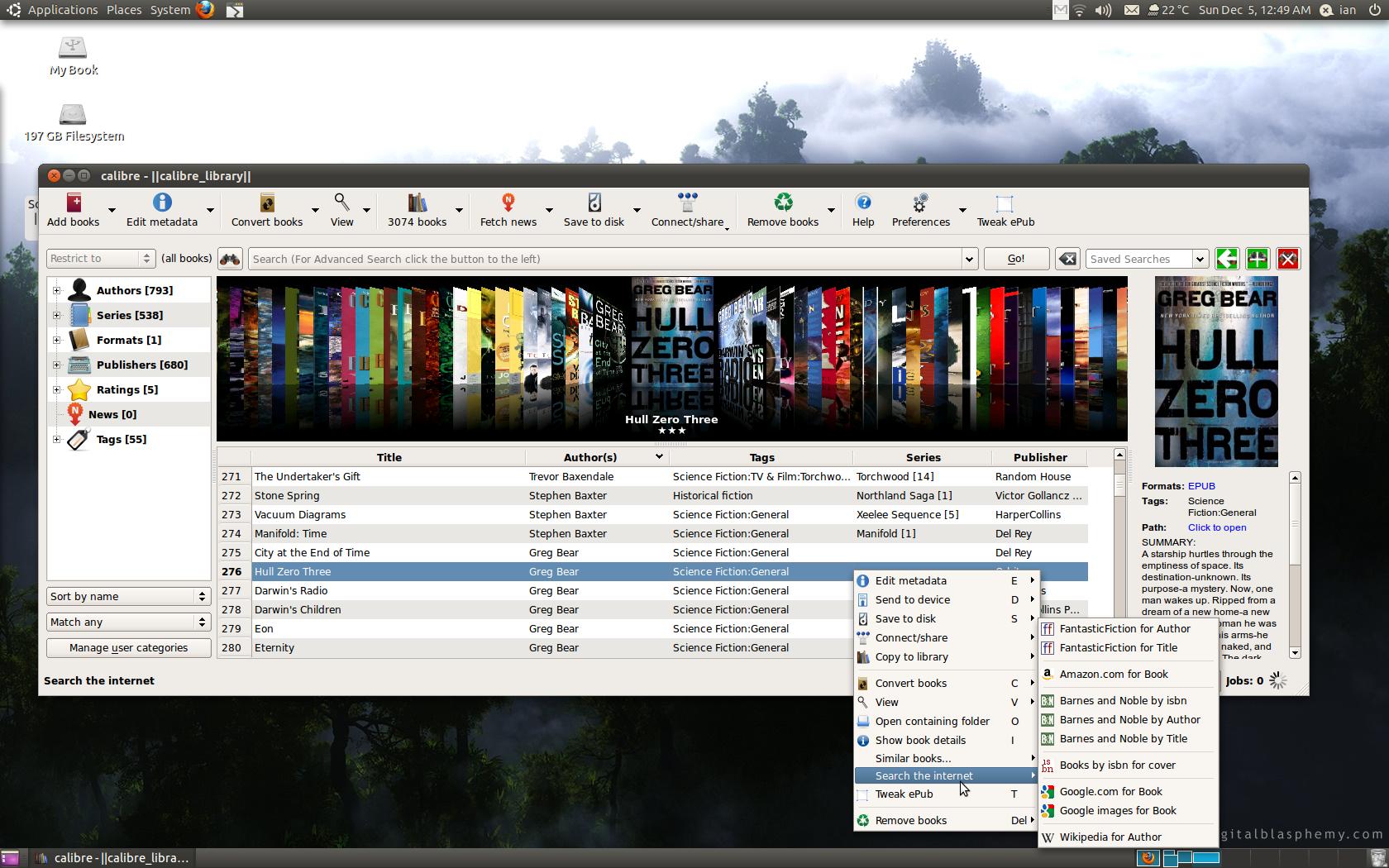Expand the Tags [55] category
The image size is (1389, 868).
click(x=56, y=439)
